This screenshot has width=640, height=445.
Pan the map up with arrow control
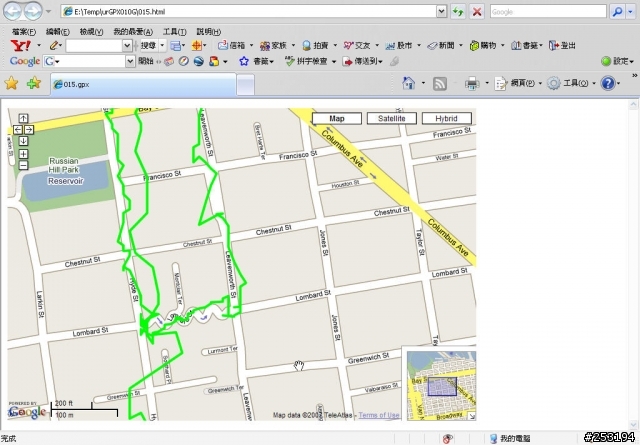23,118
